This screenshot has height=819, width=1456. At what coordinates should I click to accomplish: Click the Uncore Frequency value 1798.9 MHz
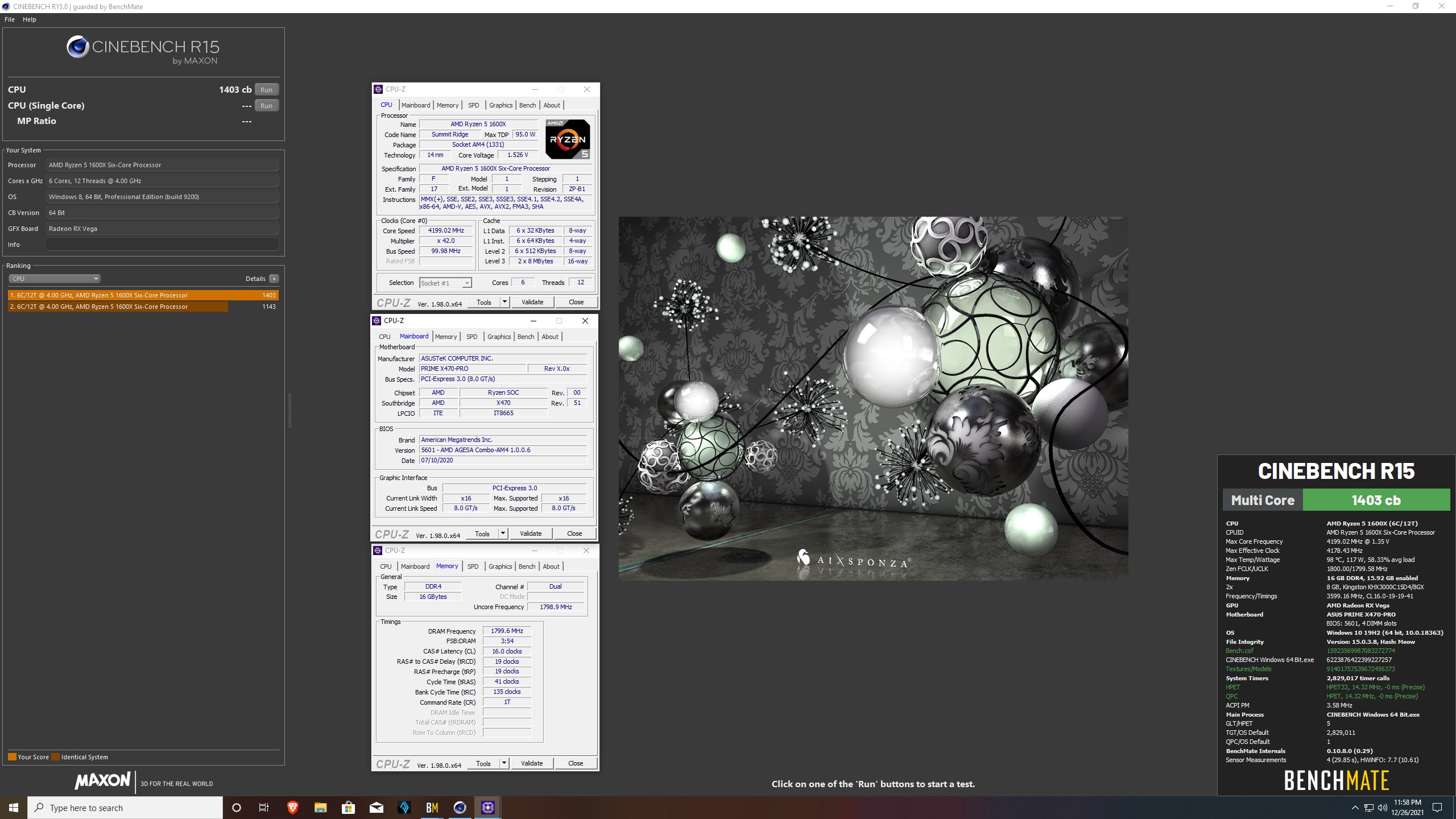556,607
